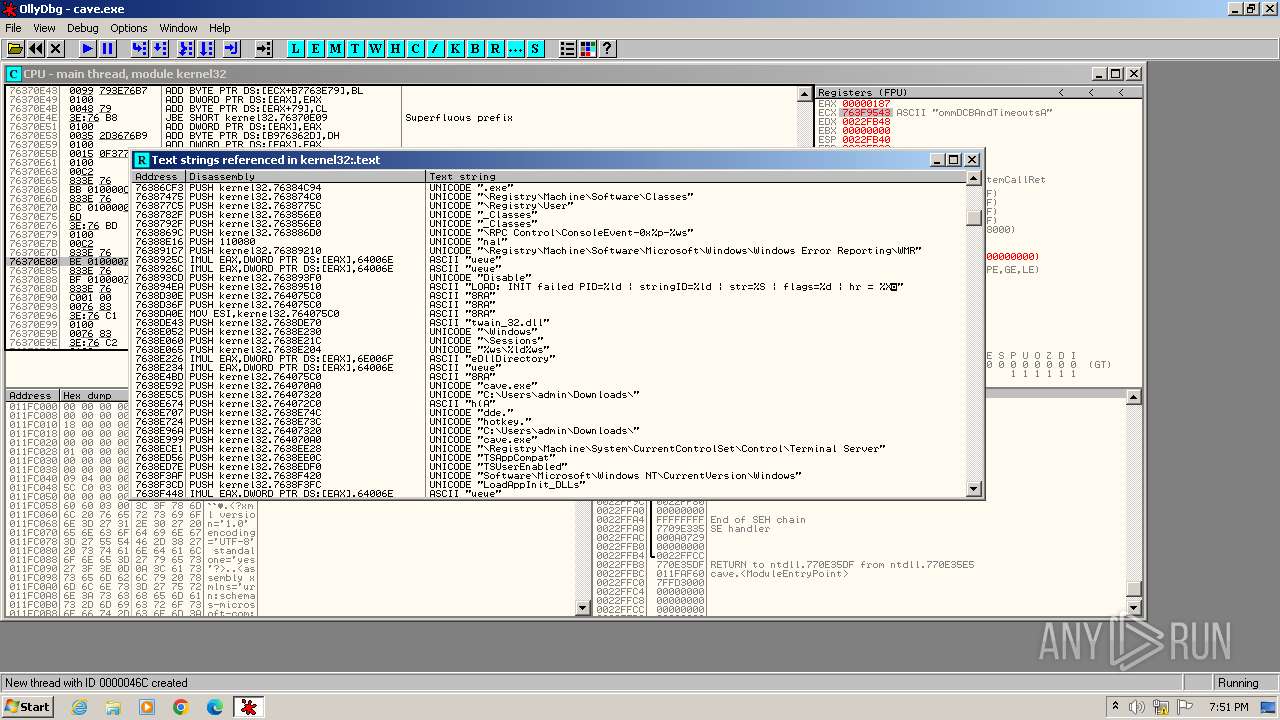This screenshot has height=720, width=1280.
Task: Select the ASCII "eDllDirectory" string row
Action: (549, 359)
